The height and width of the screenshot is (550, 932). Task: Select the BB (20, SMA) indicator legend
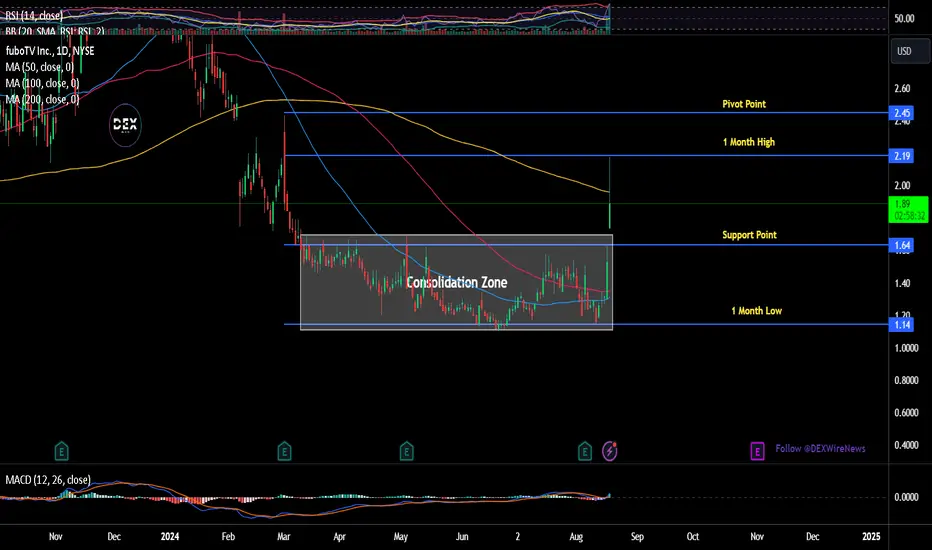(55, 31)
